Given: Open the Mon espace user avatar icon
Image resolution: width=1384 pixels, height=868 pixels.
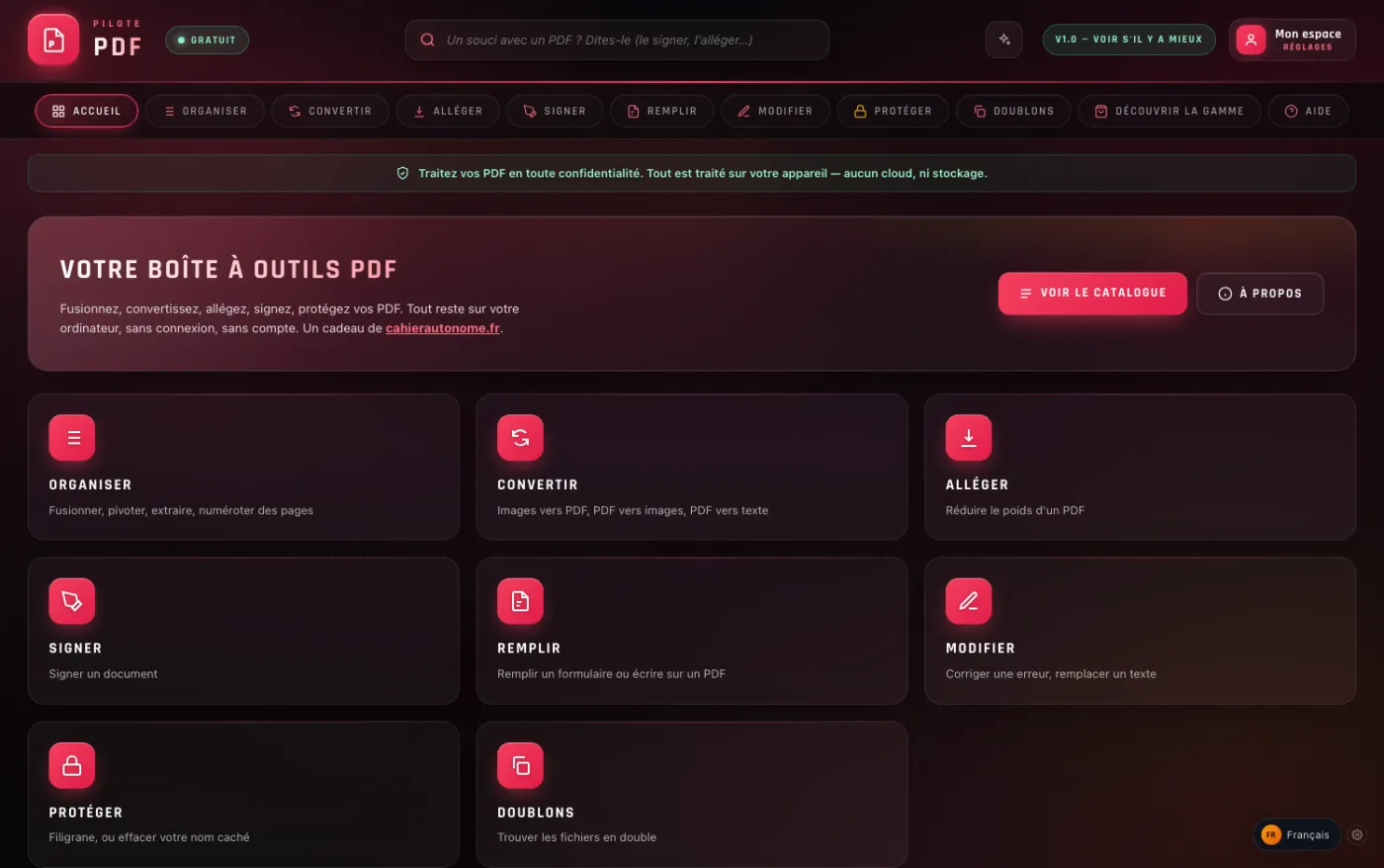Looking at the screenshot, I should point(1251,40).
